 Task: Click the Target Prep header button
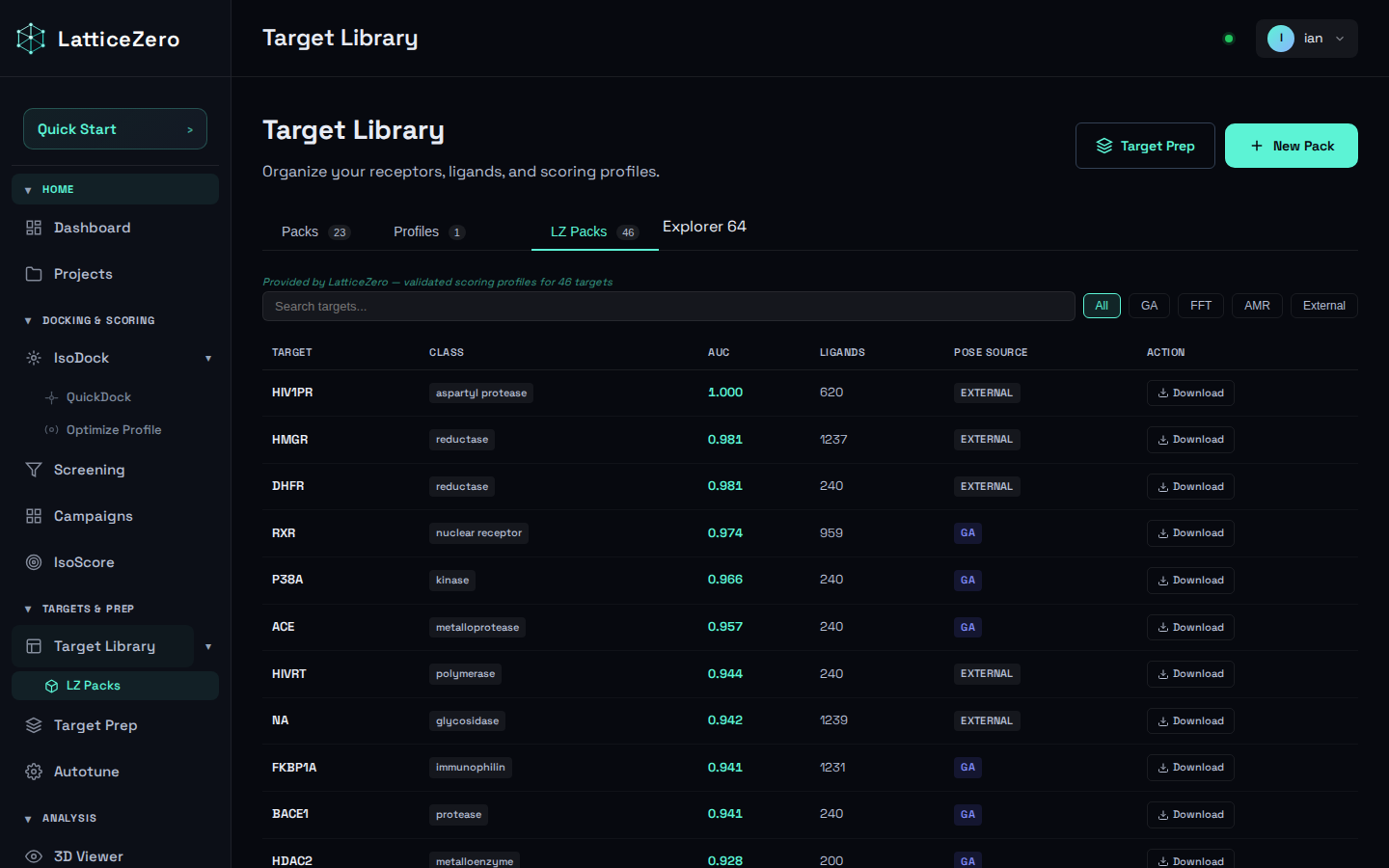coord(1145,146)
